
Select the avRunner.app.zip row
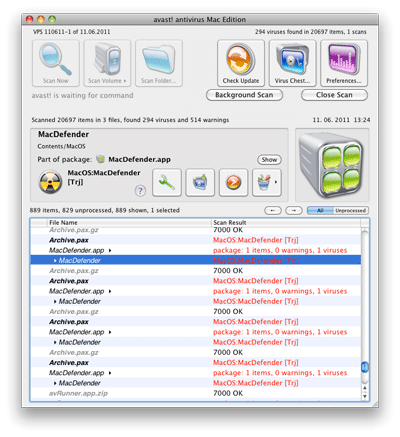point(196,393)
